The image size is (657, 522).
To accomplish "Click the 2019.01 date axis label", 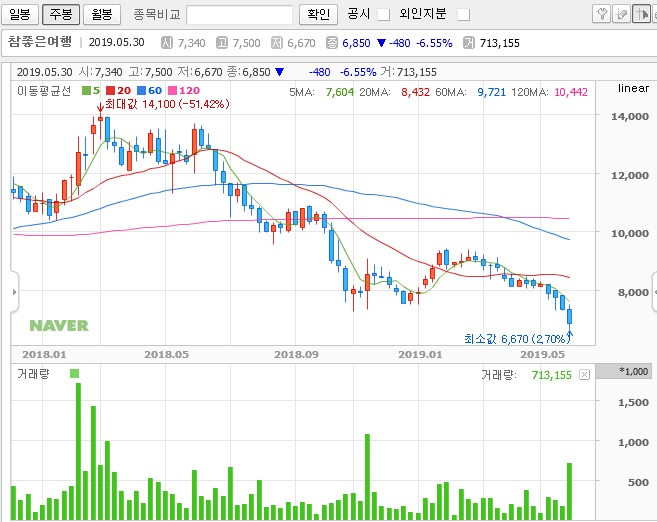I will pyautogui.click(x=420, y=354).
